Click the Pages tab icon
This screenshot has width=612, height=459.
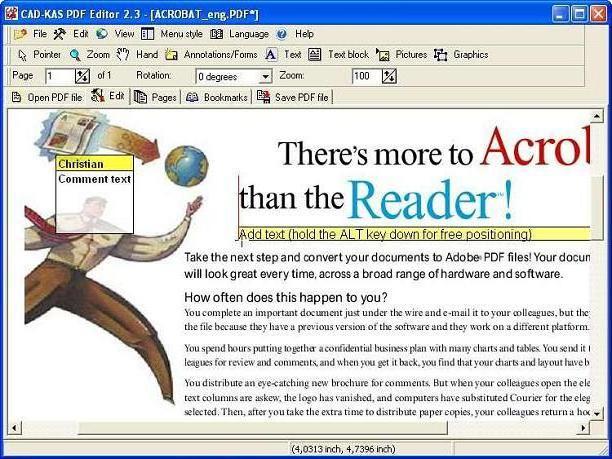tap(140, 97)
